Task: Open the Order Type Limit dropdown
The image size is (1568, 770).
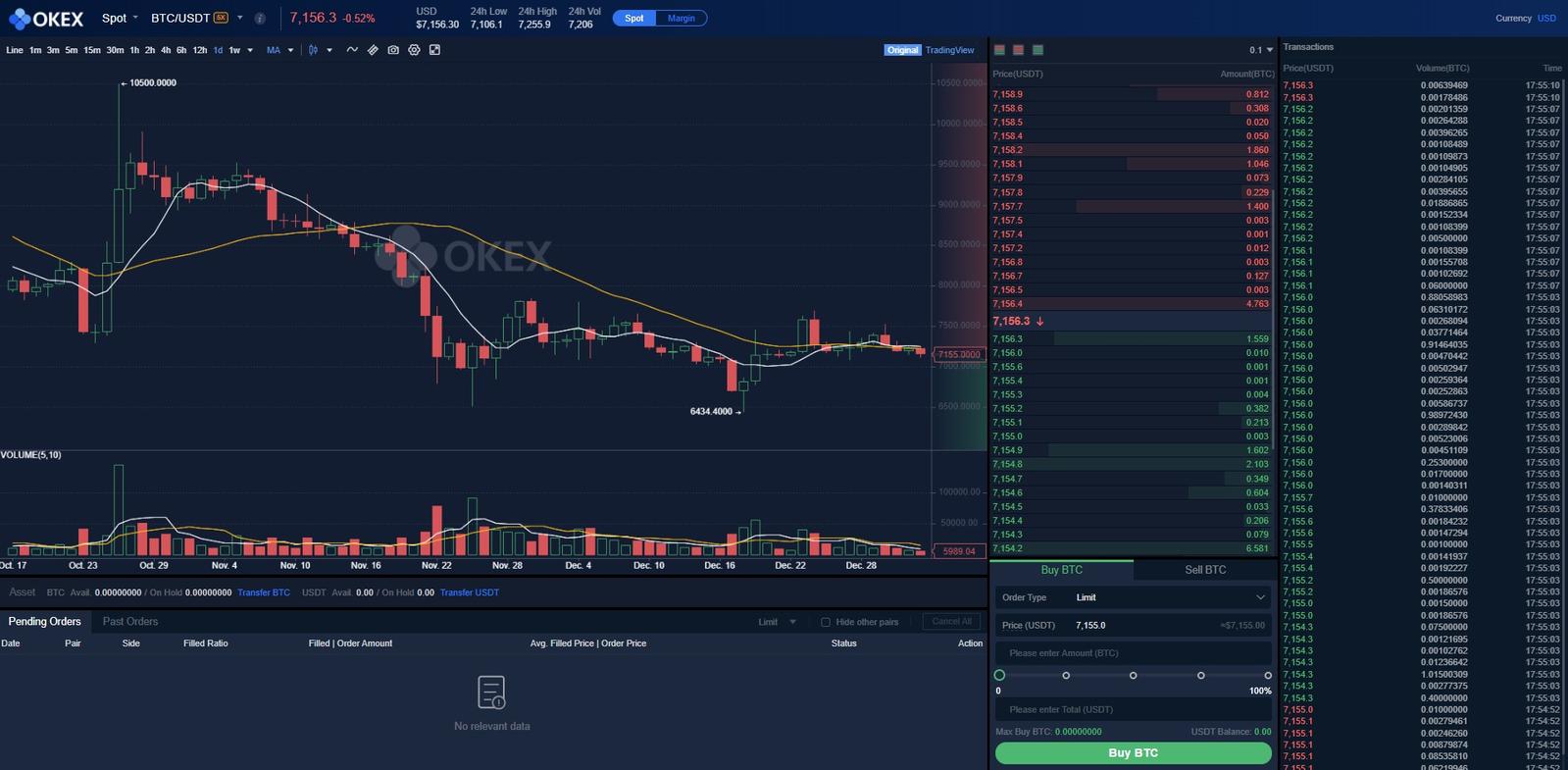Action: pos(1134,597)
